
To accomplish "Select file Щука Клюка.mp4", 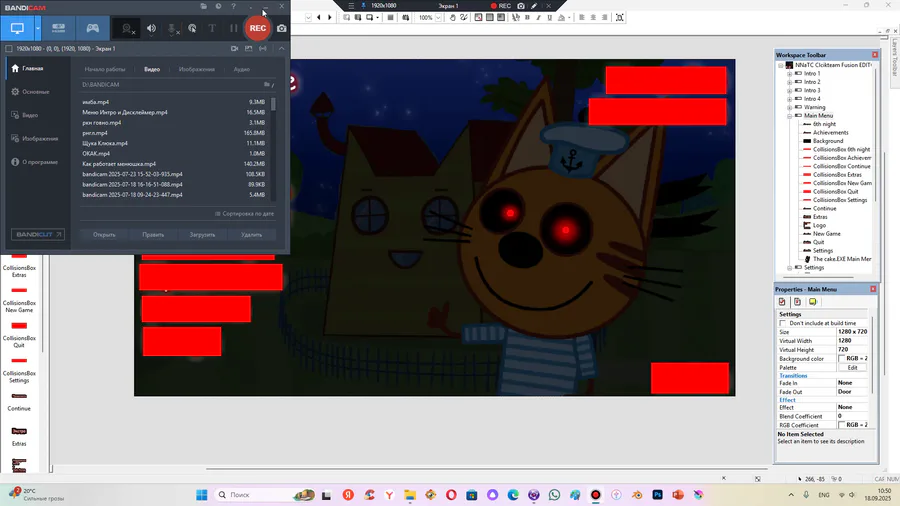I will [x=174, y=143].
